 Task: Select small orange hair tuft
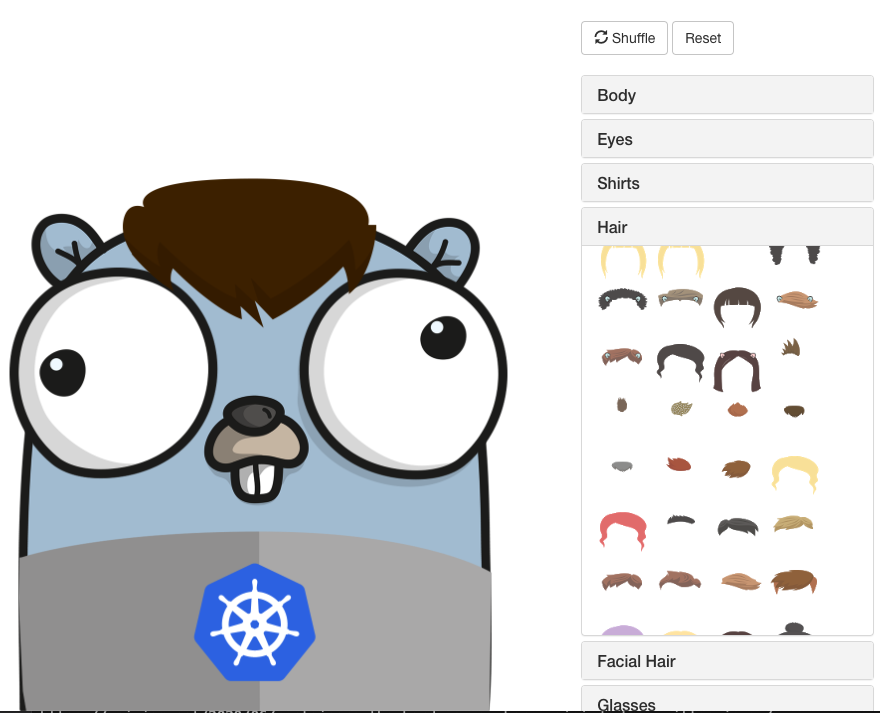click(737, 409)
